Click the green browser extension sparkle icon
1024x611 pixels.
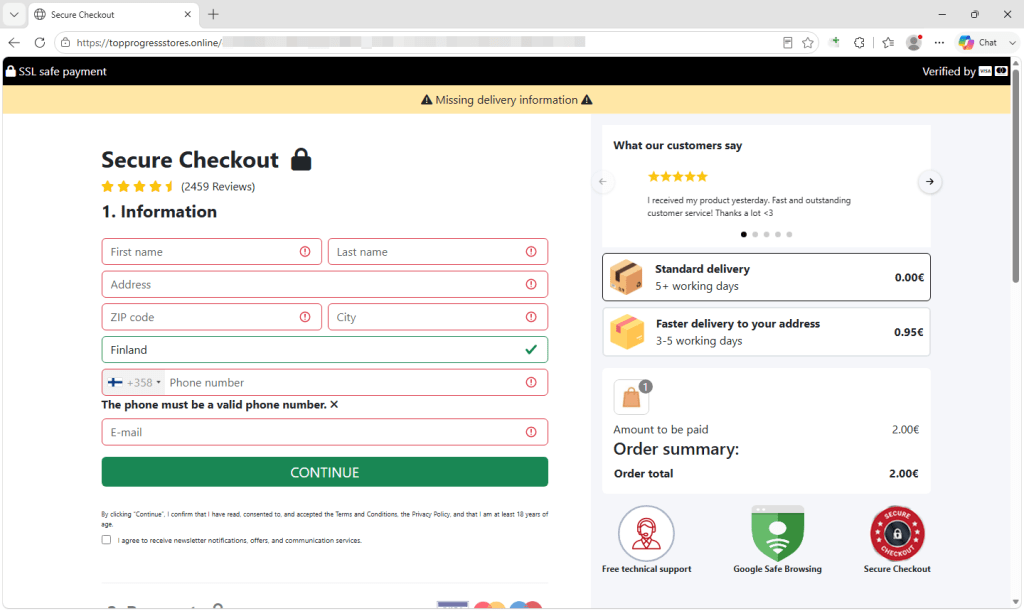pos(835,42)
